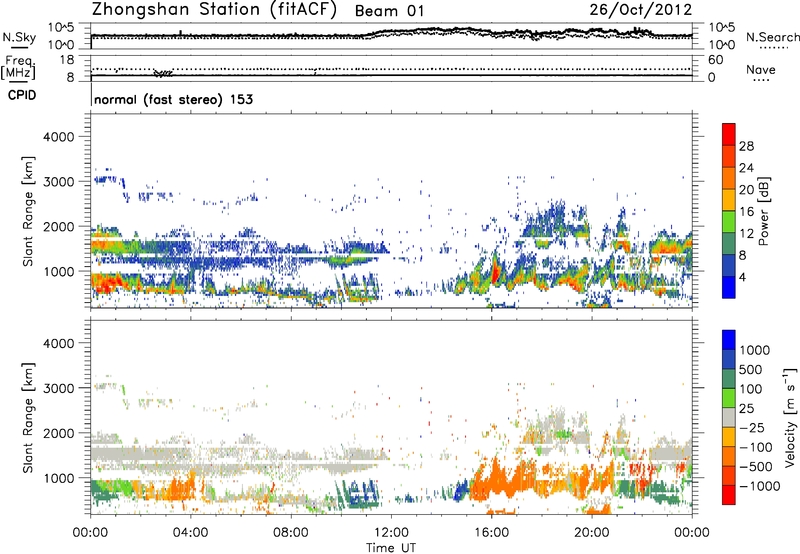Click the '16' power colorbar tick value
The height and width of the screenshot is (554, 800).
point(746,212)
